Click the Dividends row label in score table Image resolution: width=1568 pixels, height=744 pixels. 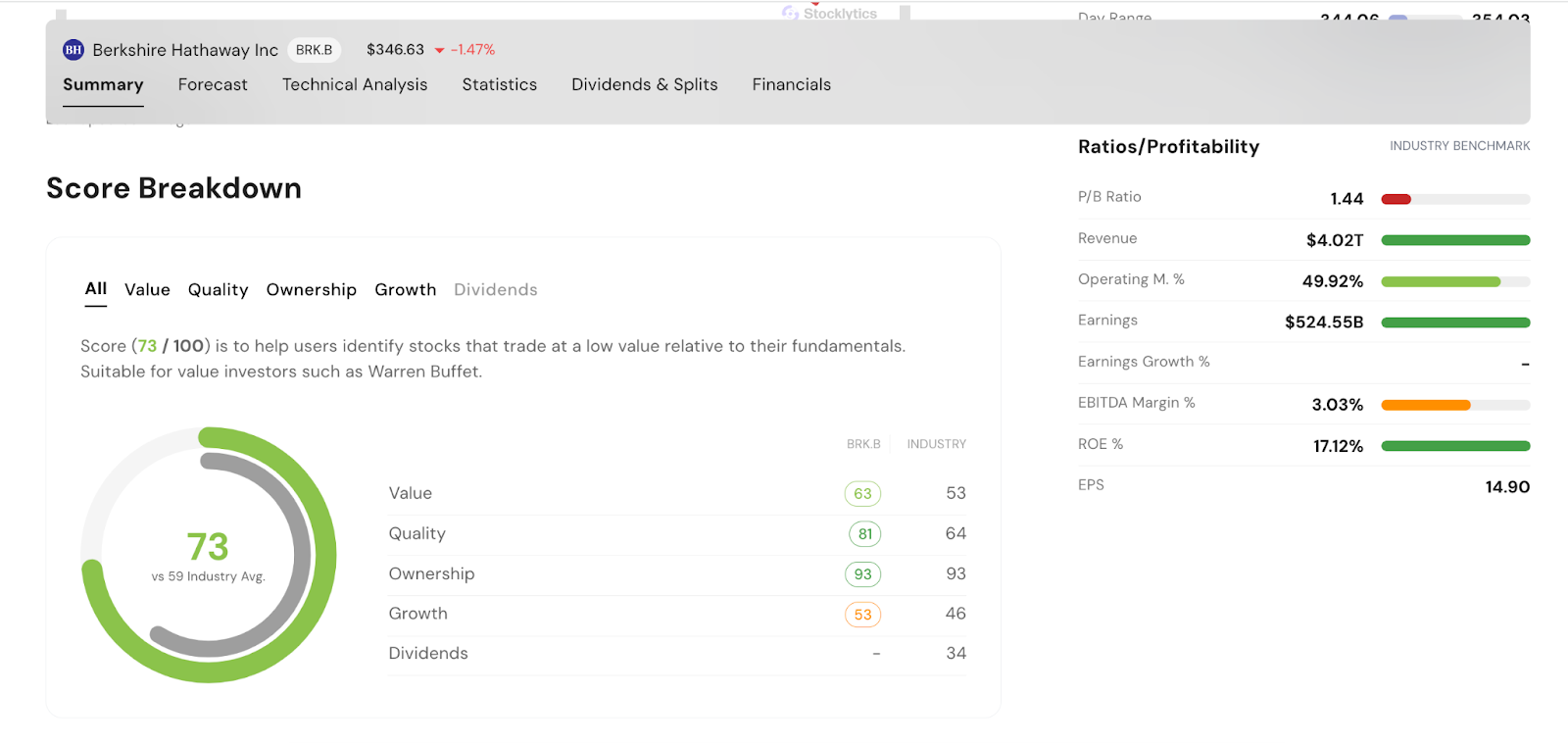point(428,654)
